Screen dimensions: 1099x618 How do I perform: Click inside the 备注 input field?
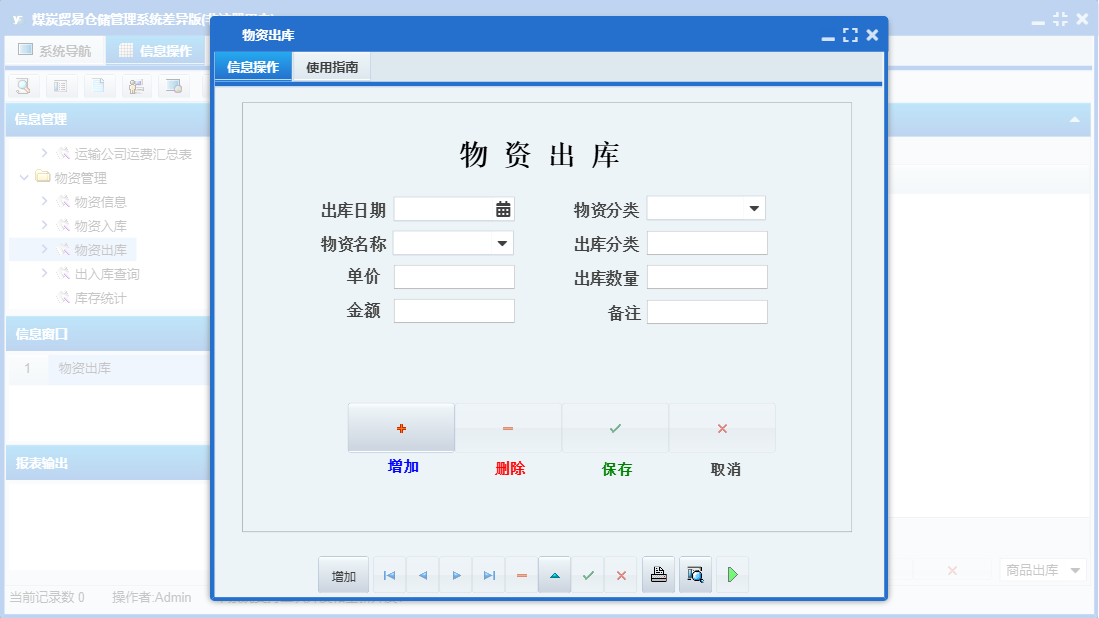(x=707, y=311)
